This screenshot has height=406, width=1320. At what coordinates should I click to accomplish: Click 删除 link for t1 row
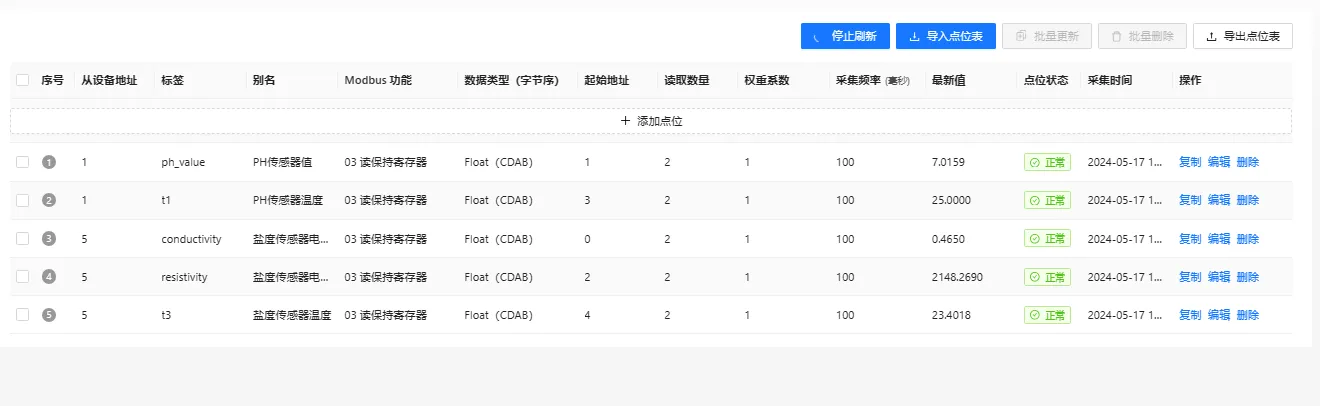tap(1248, 200)
